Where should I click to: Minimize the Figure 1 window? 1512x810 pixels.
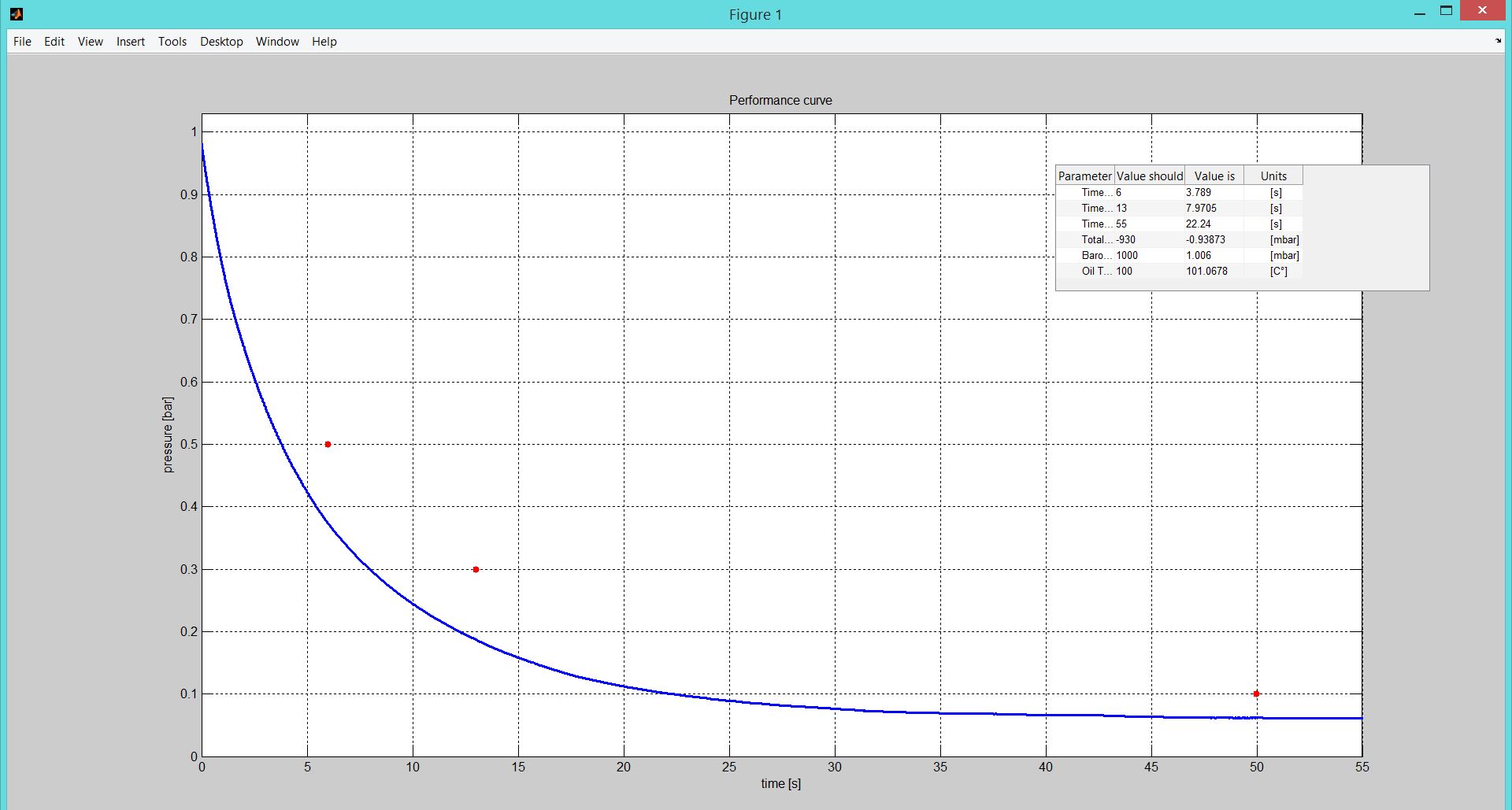[x=1419, y=13]
